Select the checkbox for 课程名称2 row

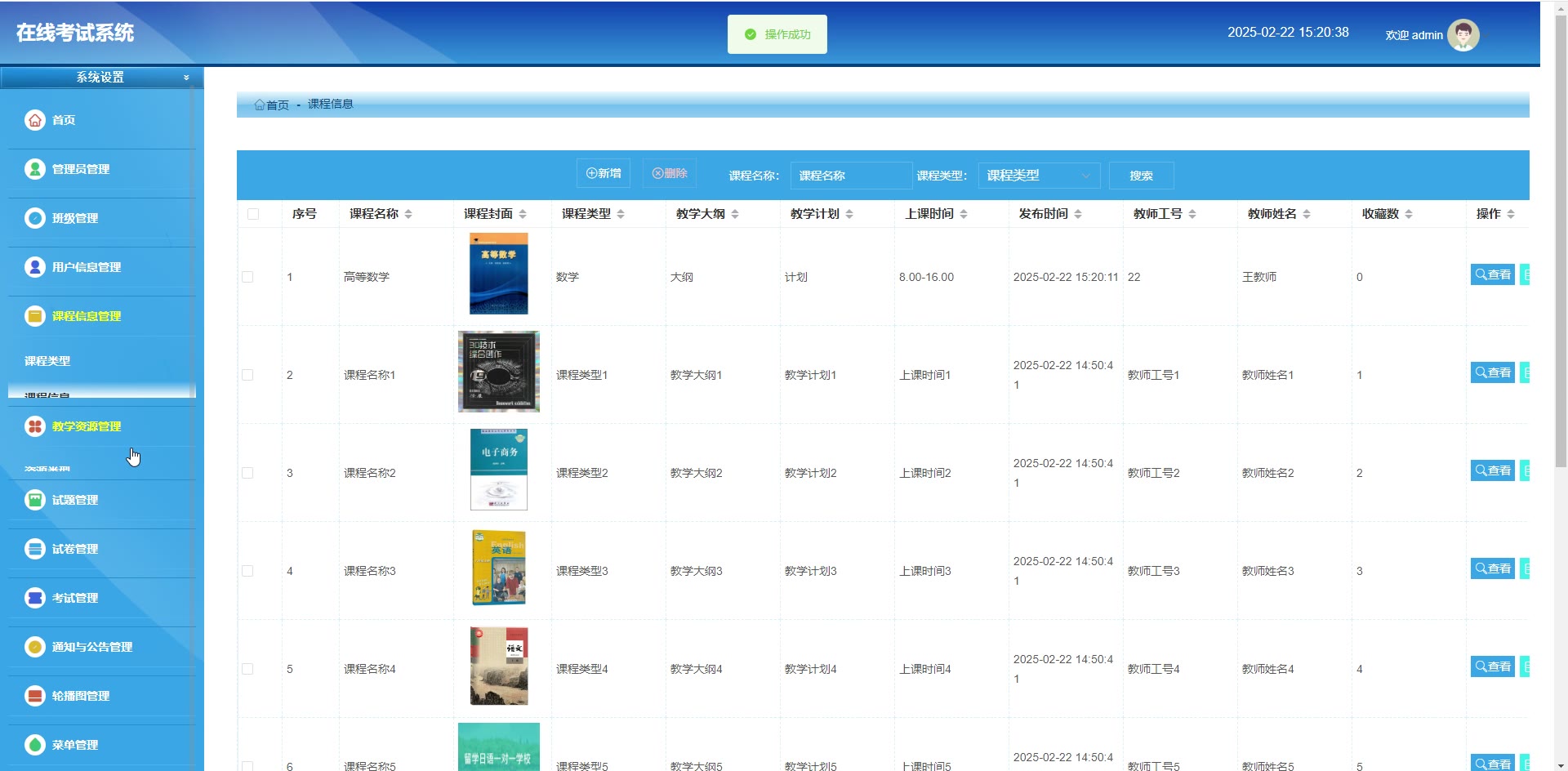coord(247,473)
